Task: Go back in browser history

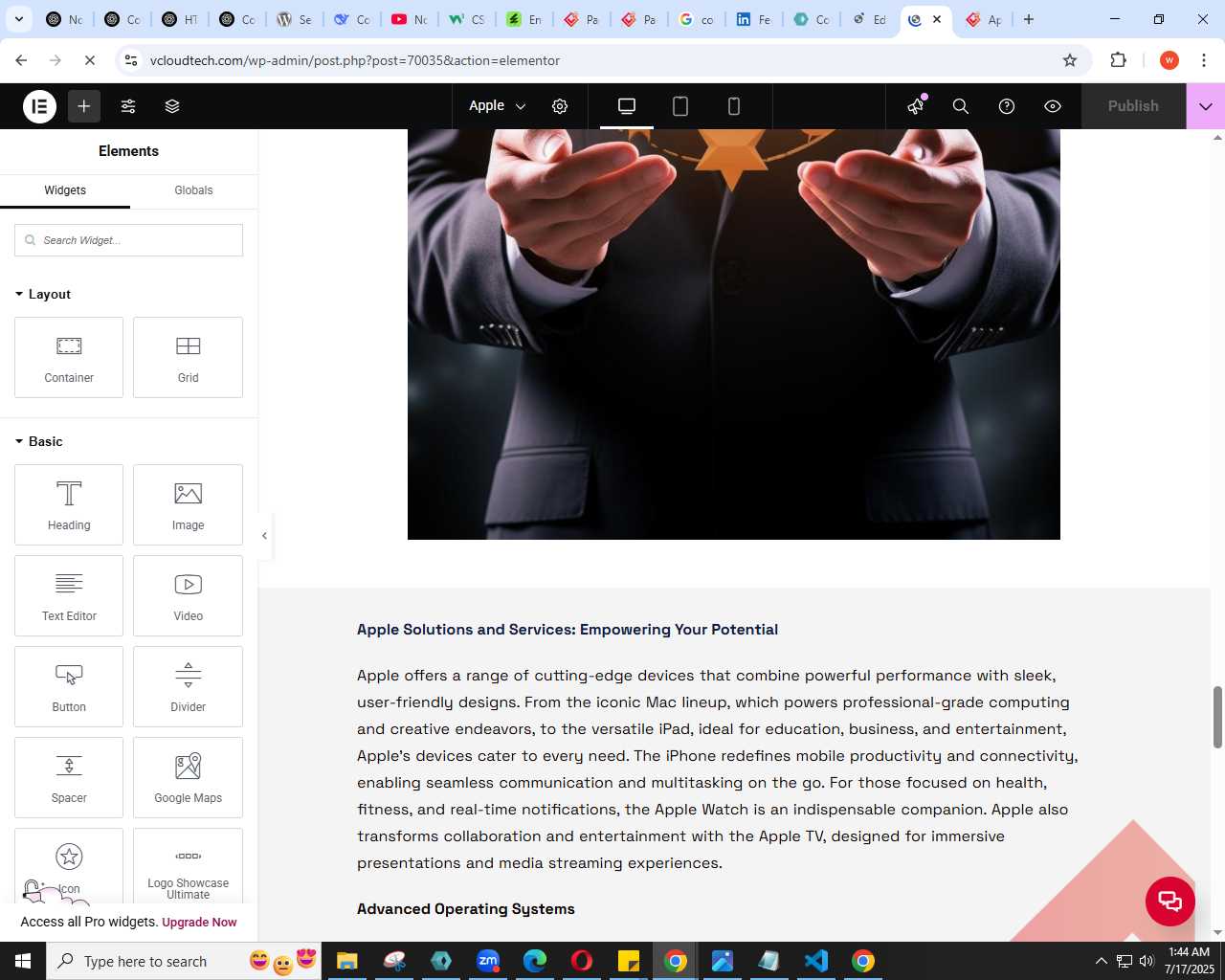Action: coord(21,60)
